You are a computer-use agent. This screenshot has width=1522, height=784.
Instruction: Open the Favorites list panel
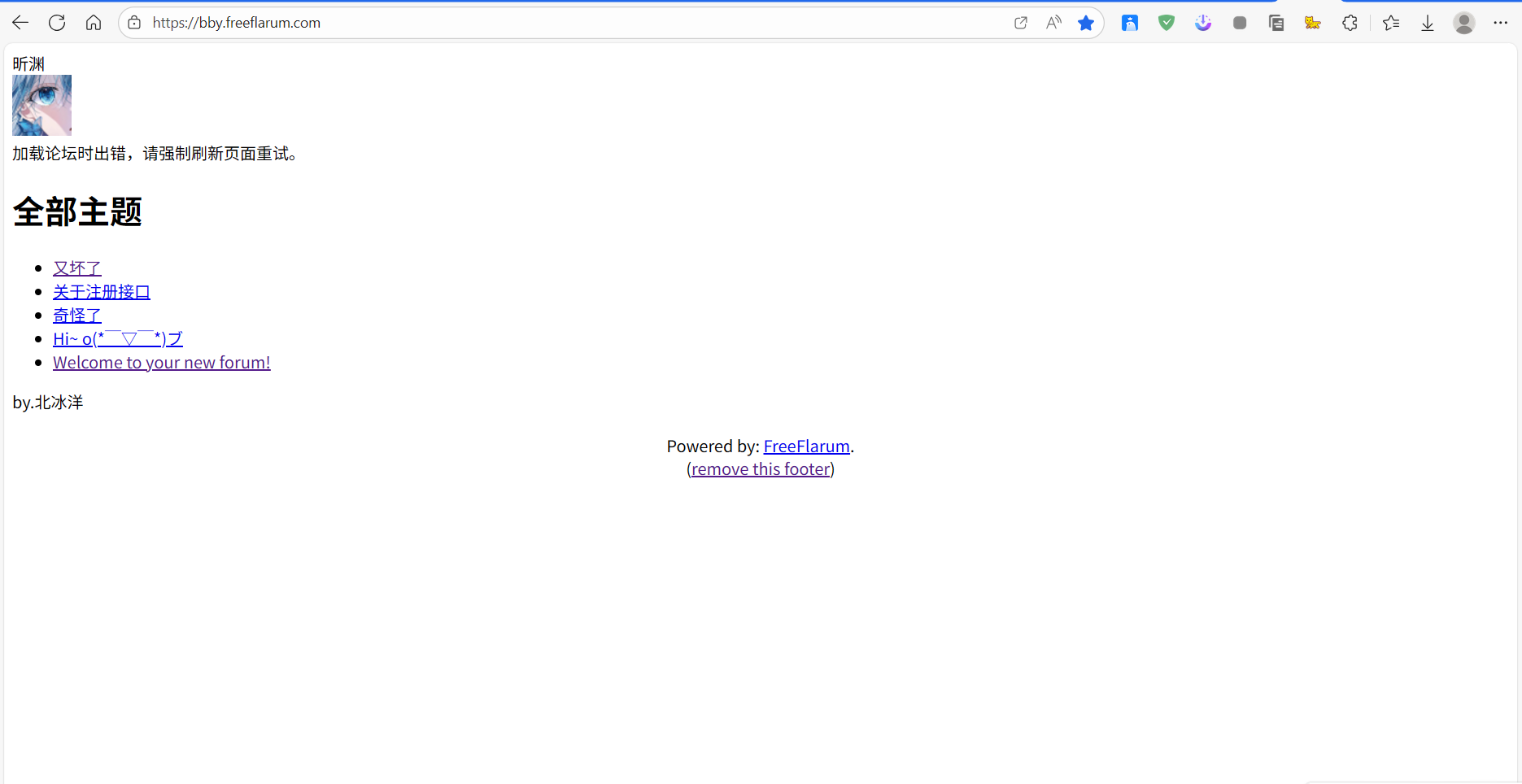(x=1391, y=23)
